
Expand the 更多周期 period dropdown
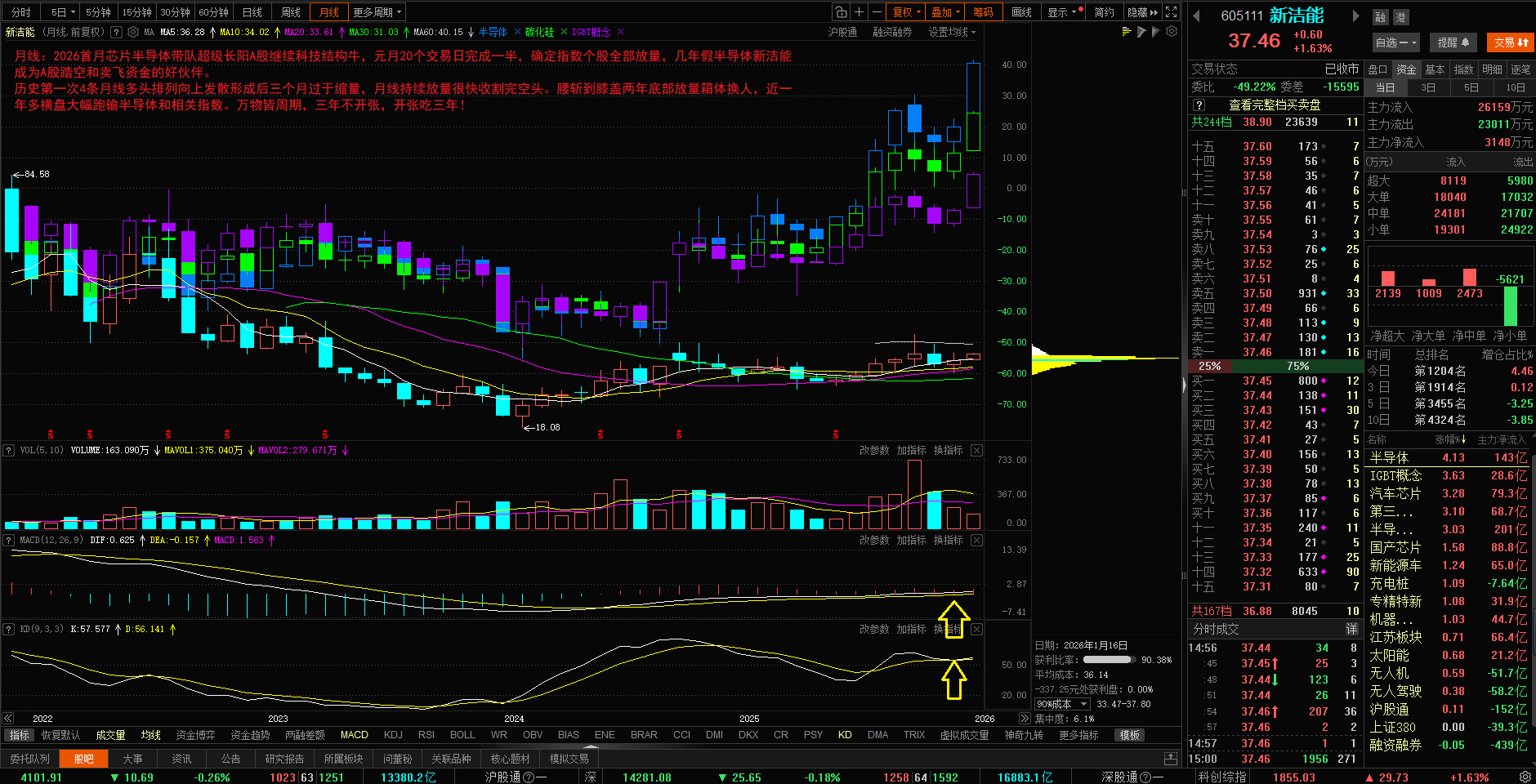point(377,12)
